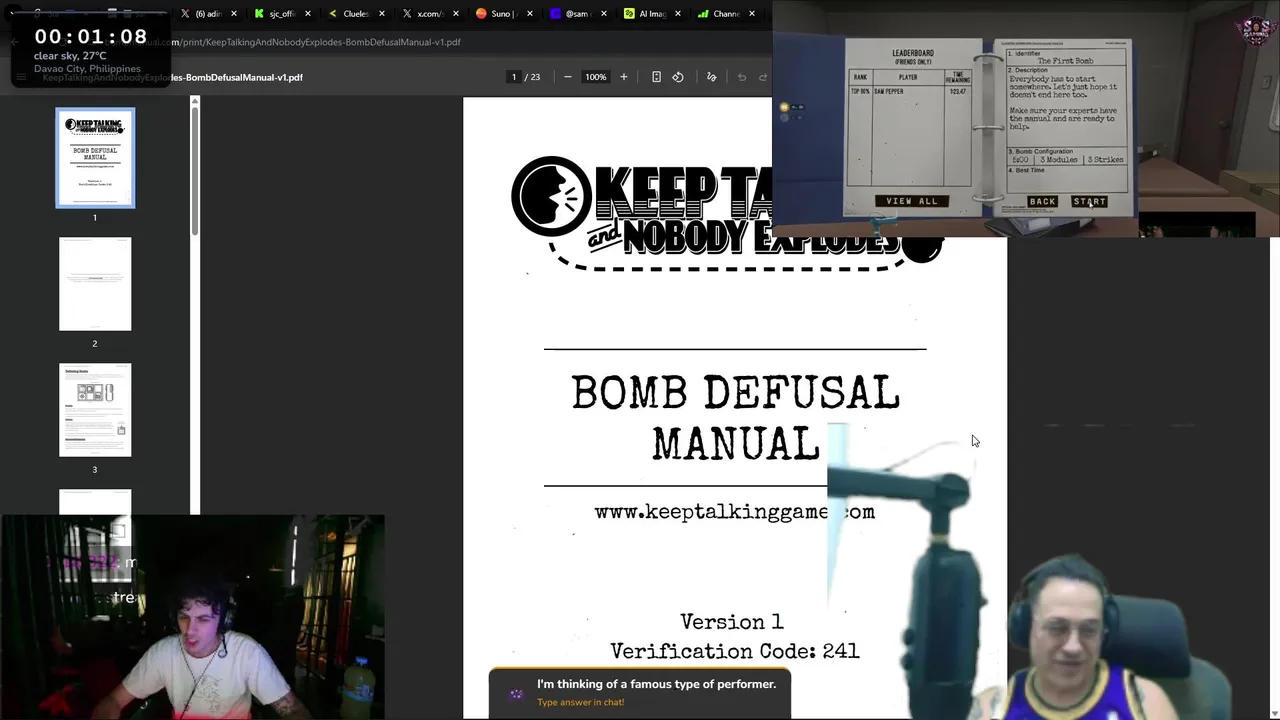Close the '(6) adin' tab

click(234, 14)
